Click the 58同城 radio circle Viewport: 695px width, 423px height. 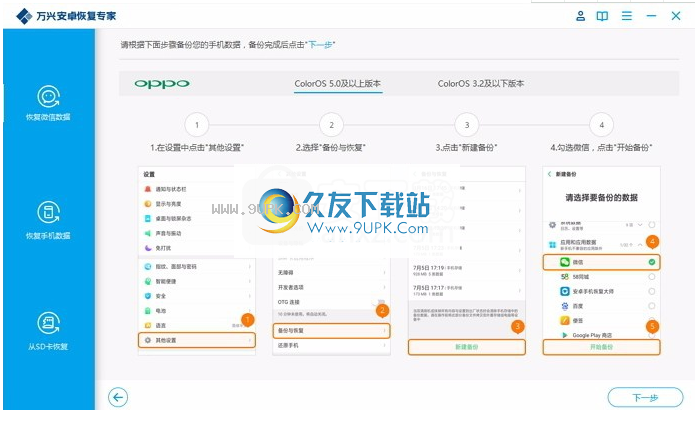coord(652,277)
